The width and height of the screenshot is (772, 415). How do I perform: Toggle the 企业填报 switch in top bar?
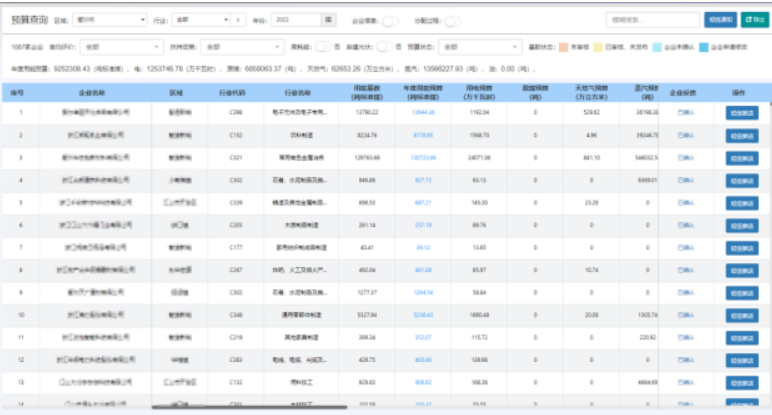(x=390, y=20)
